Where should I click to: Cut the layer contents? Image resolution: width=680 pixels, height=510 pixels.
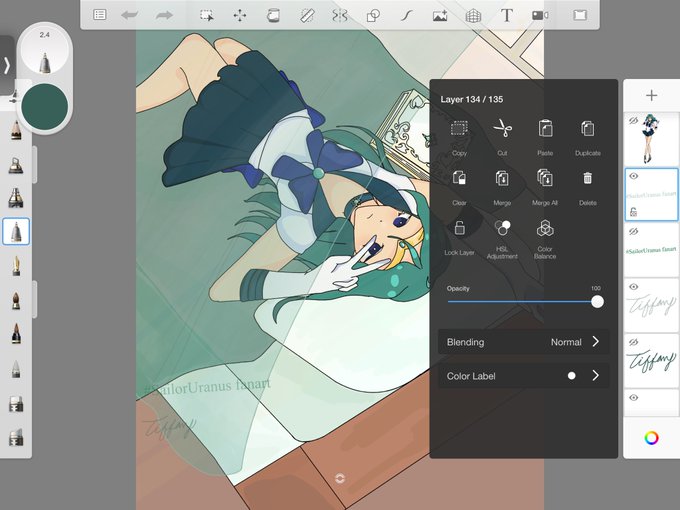(502, 138)
